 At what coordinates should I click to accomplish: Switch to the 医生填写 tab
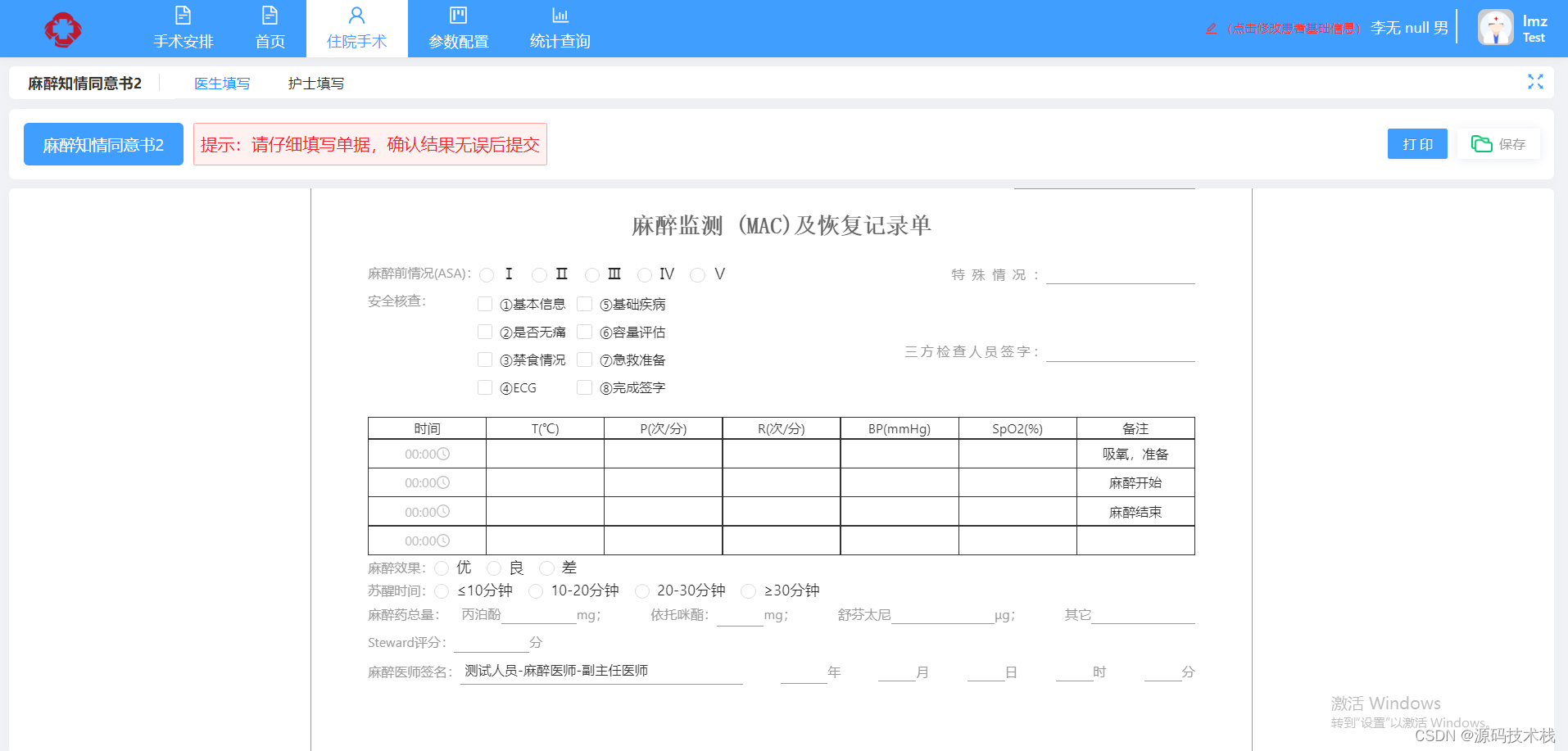(222, 84)
